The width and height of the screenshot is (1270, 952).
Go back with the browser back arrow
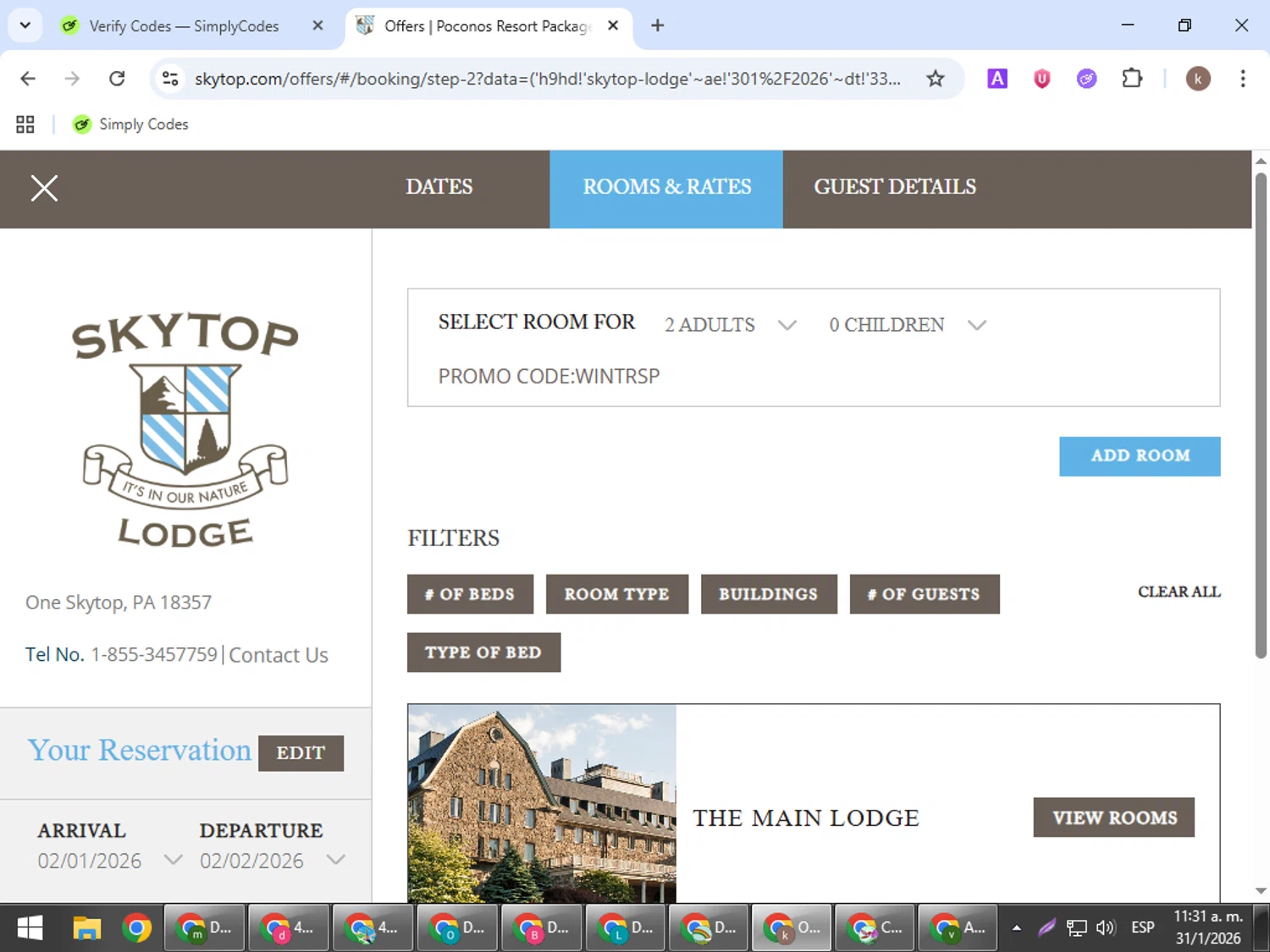[x=28, y=79]
